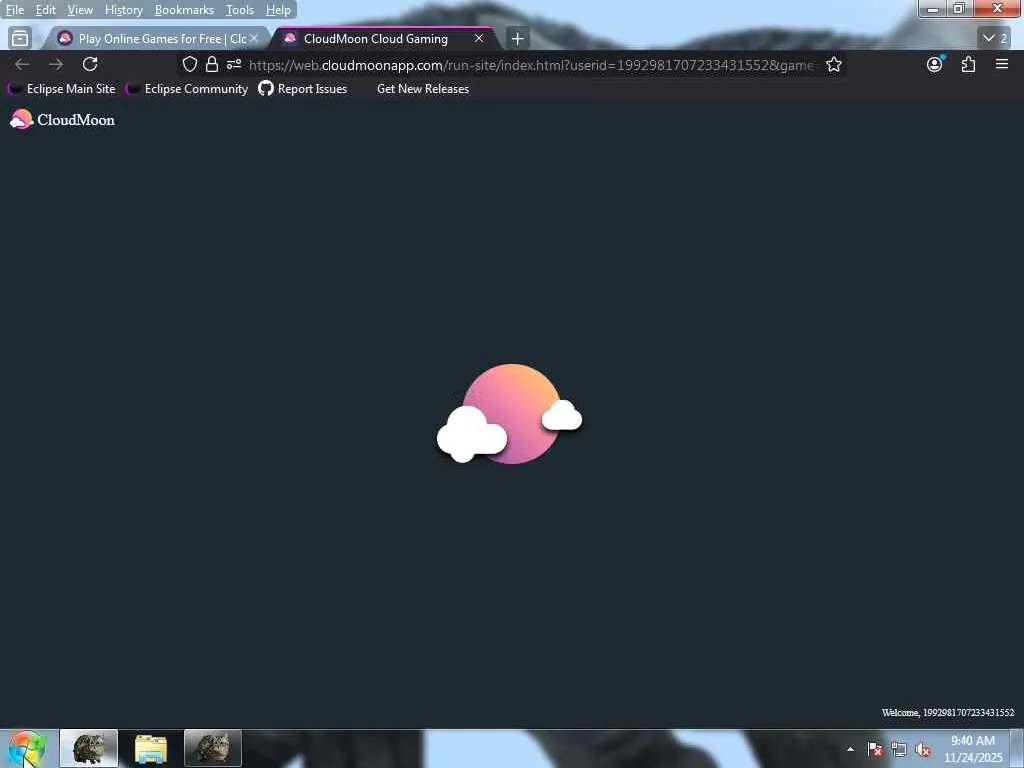Focus the URL address field

tap(531, 65)
